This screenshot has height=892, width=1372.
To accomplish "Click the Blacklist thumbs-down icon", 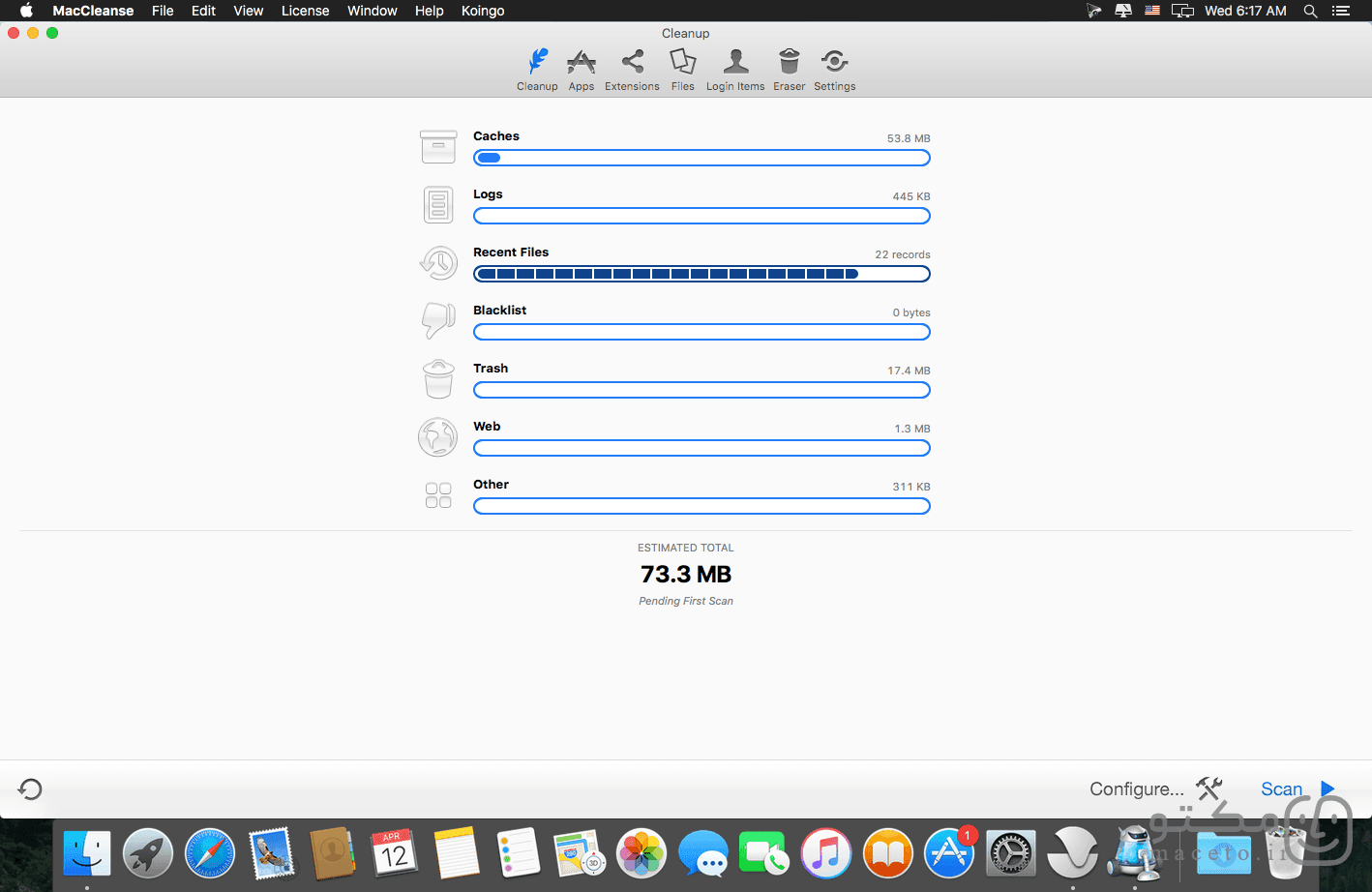I will [438, 321].
